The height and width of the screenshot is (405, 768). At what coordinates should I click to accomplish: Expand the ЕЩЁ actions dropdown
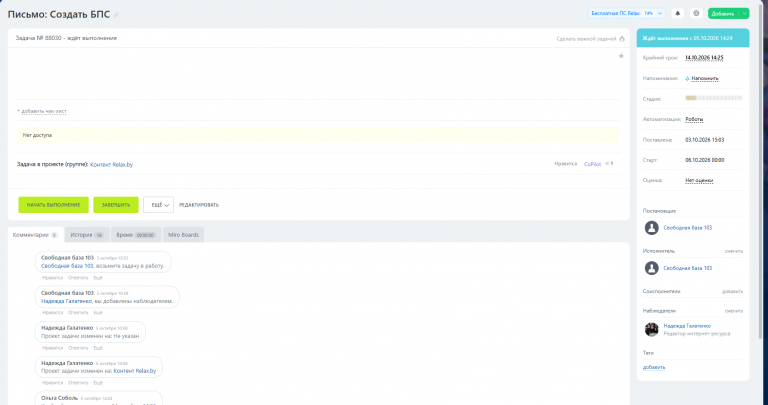click(158, 205)
